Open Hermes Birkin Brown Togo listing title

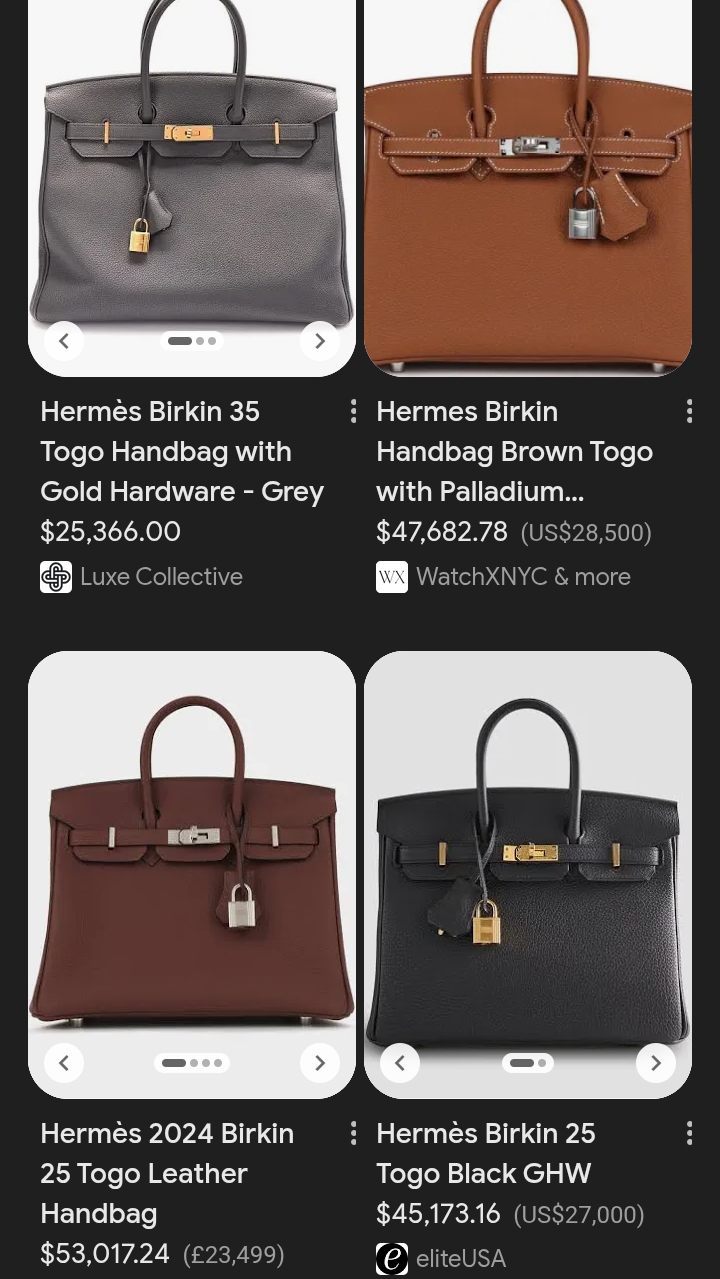[x=514, y=451]
